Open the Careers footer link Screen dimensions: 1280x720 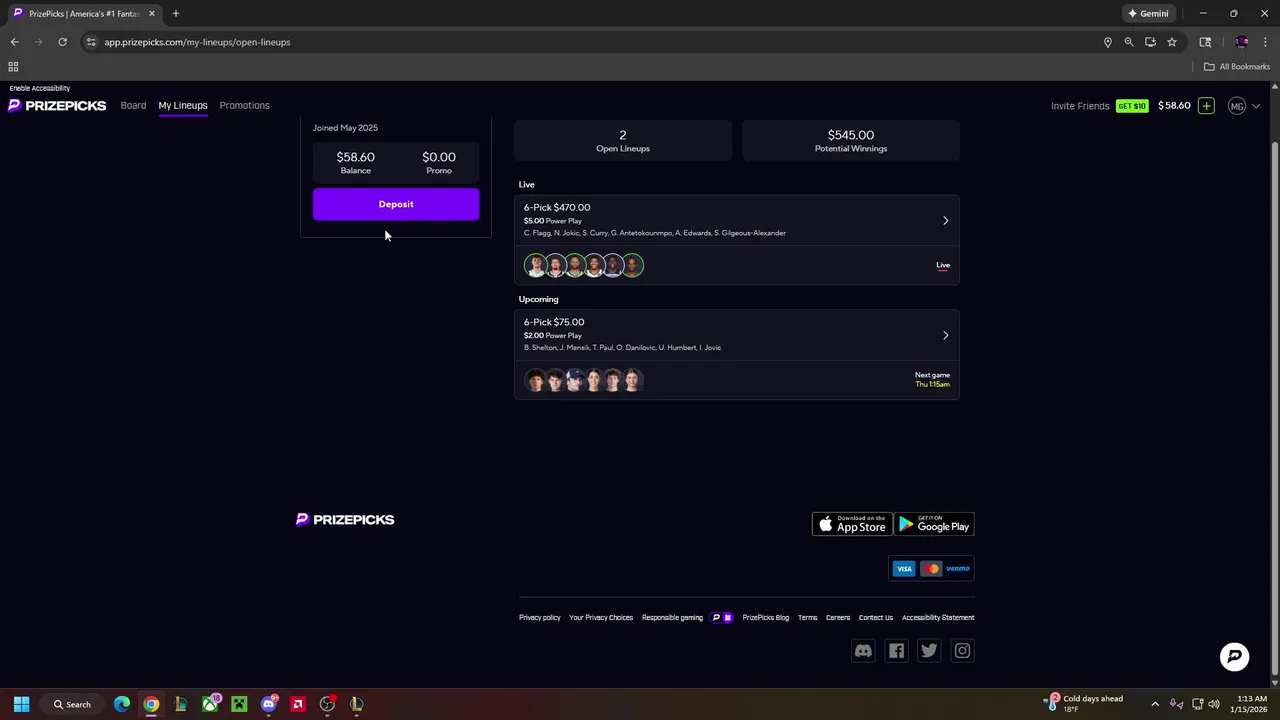(x=838, y=618)
